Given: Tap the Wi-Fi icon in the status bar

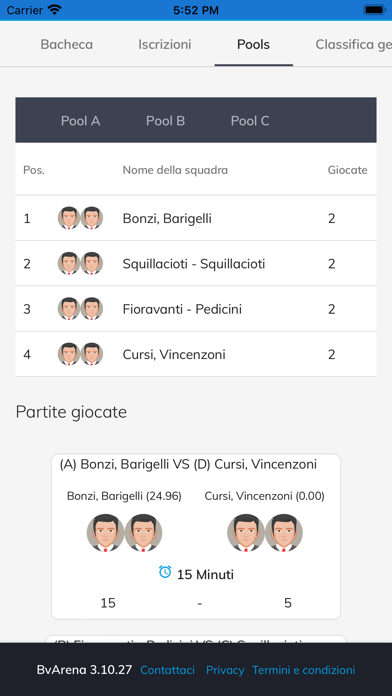Looking at the screenshot, I should (55, 9).
